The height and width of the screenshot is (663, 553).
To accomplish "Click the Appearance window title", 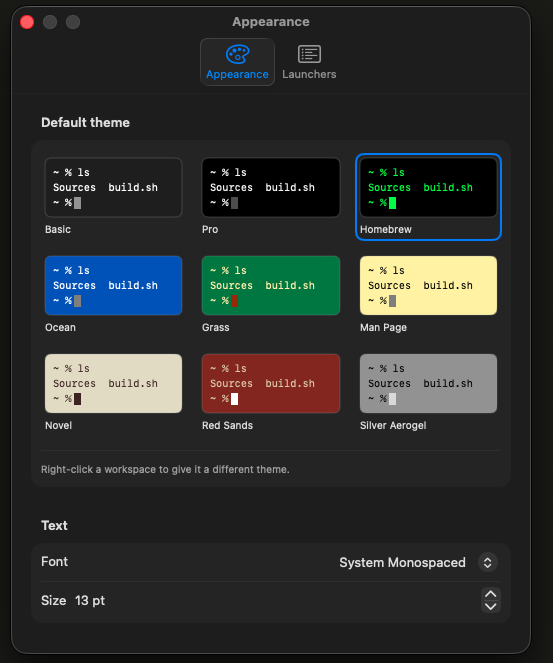I will [x=271, y=22].
